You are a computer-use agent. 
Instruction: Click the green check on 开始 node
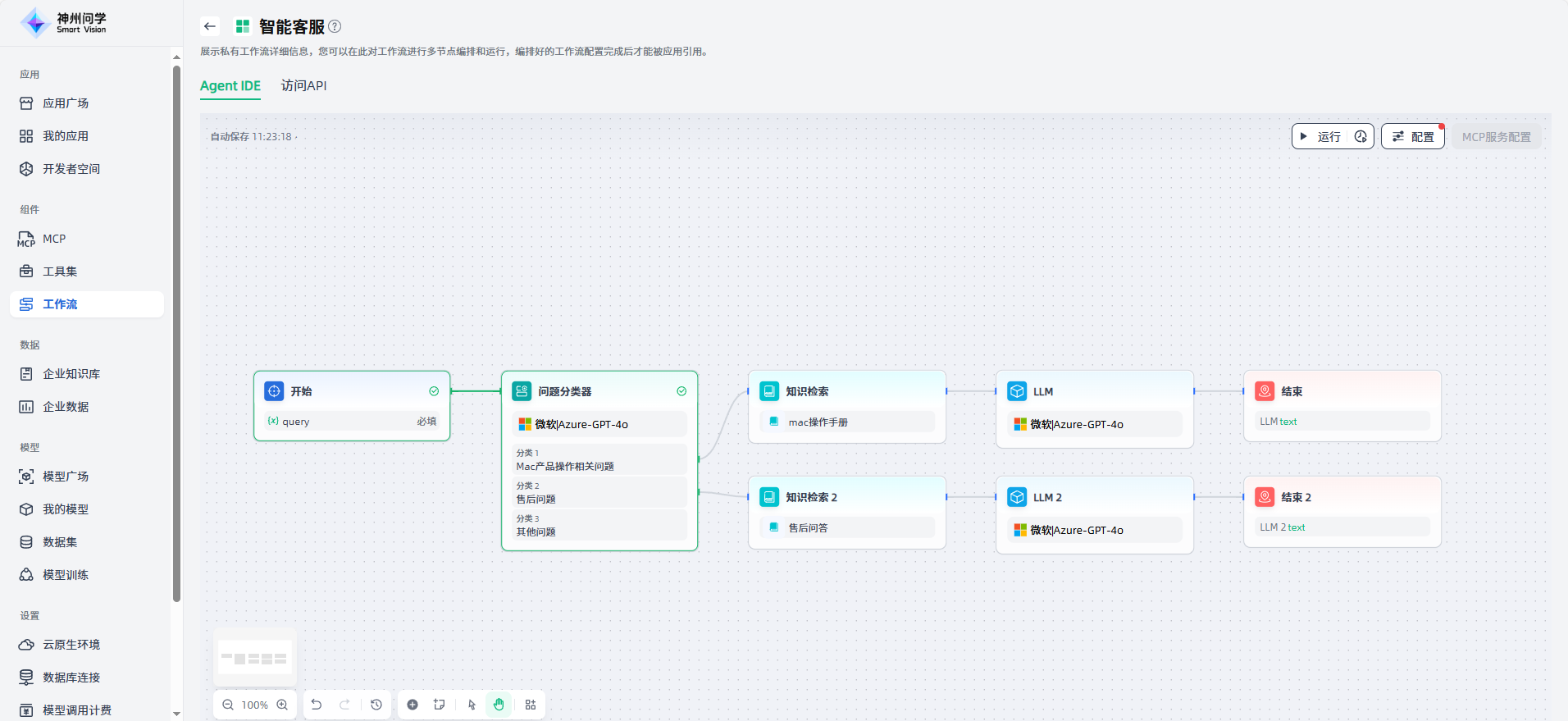click(434, 391)
